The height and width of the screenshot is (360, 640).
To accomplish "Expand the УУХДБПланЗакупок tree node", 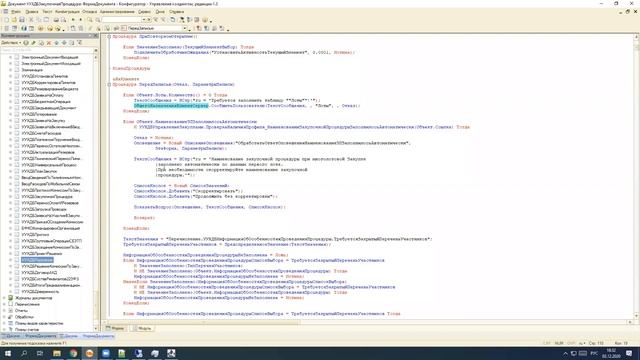I will 11,171.
